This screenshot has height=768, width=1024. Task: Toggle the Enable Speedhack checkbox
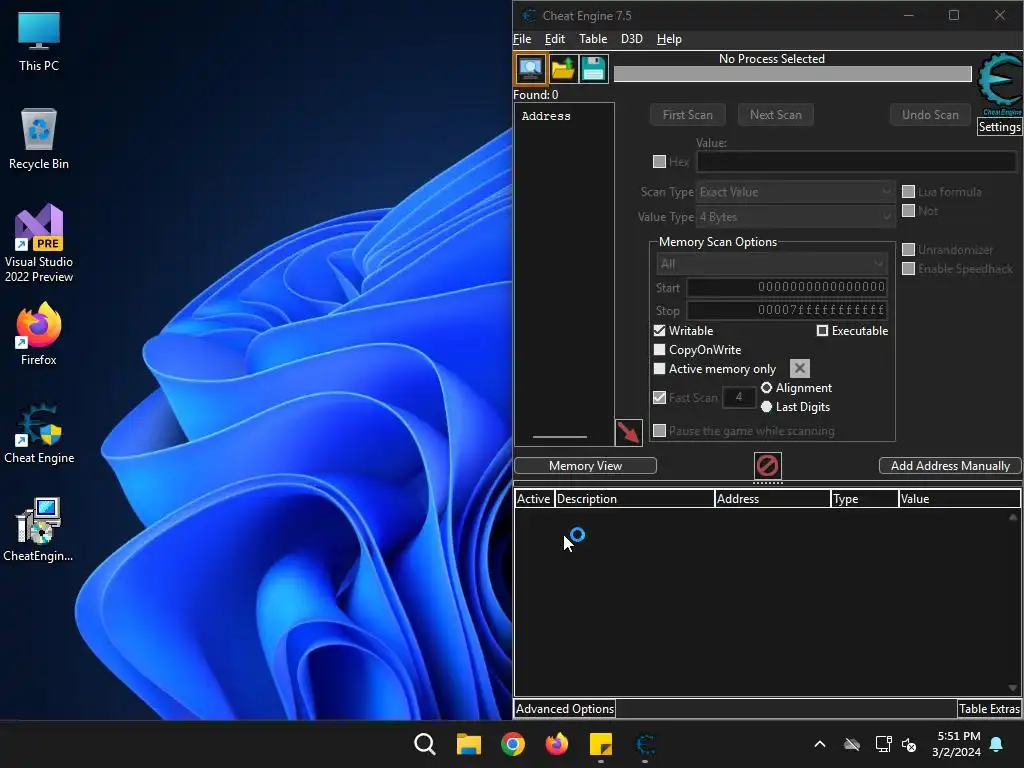[908, 268]
